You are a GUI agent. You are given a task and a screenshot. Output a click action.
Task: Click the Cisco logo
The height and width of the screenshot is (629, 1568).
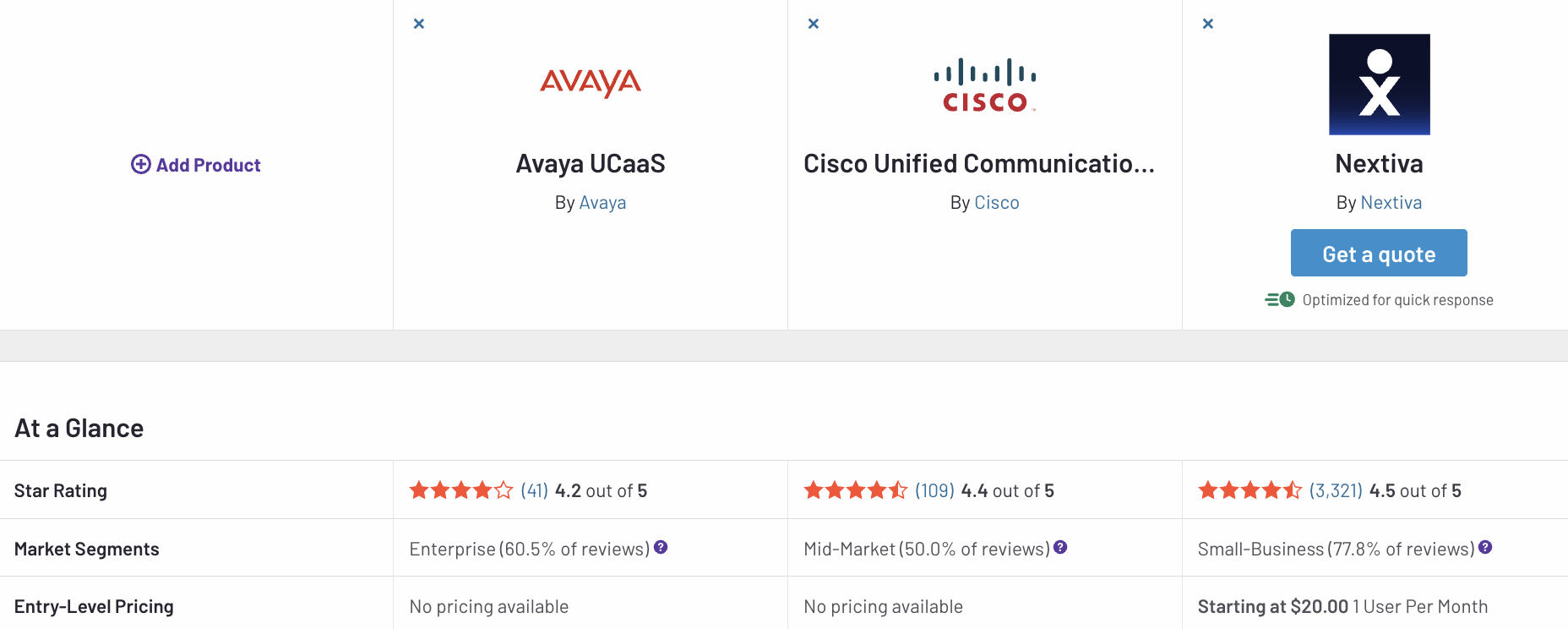point(985,83)
